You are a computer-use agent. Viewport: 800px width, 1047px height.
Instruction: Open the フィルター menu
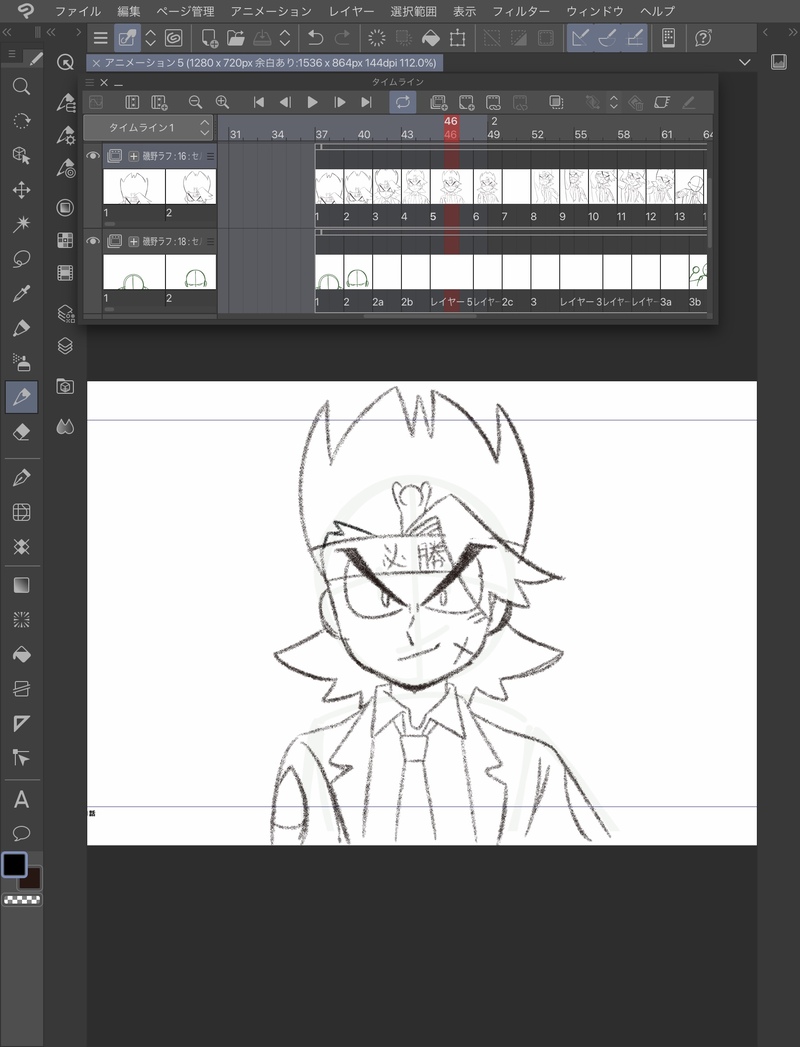[521, 11]
